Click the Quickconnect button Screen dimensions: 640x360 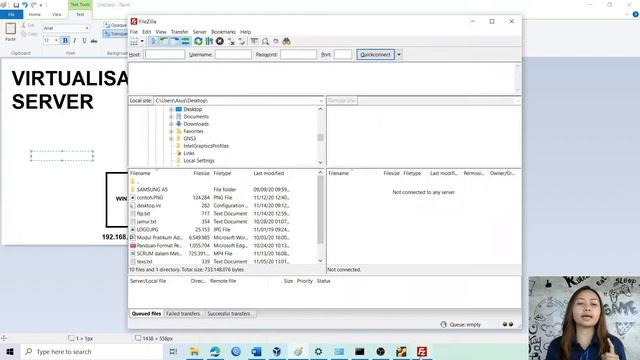(376, 54)
